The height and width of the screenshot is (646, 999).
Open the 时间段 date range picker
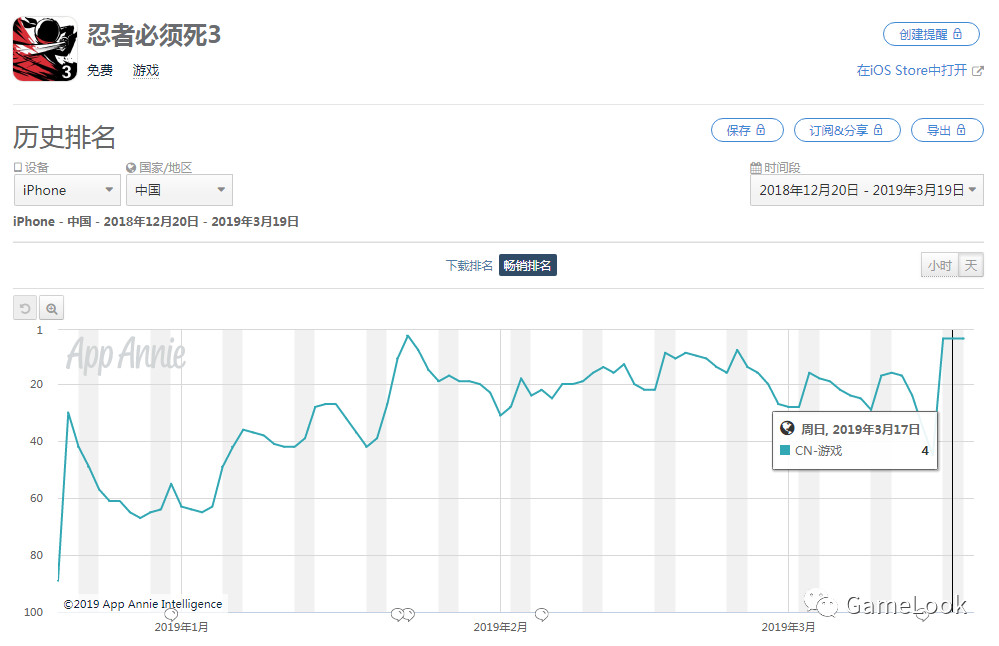pos(866,190)
